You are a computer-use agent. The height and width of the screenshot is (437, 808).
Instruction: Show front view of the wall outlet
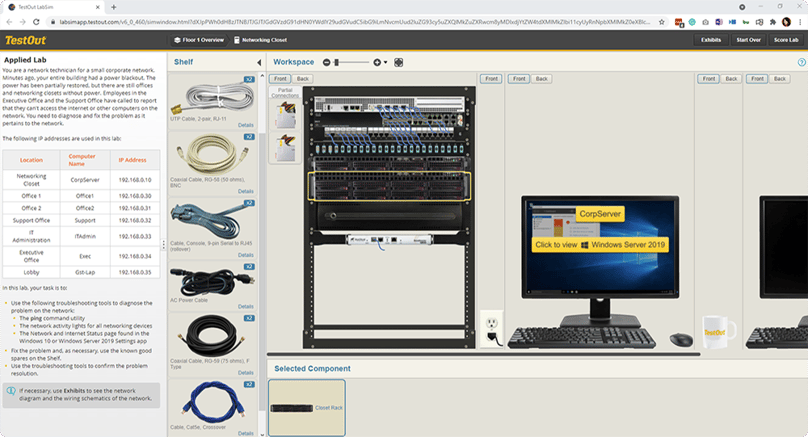491,79
